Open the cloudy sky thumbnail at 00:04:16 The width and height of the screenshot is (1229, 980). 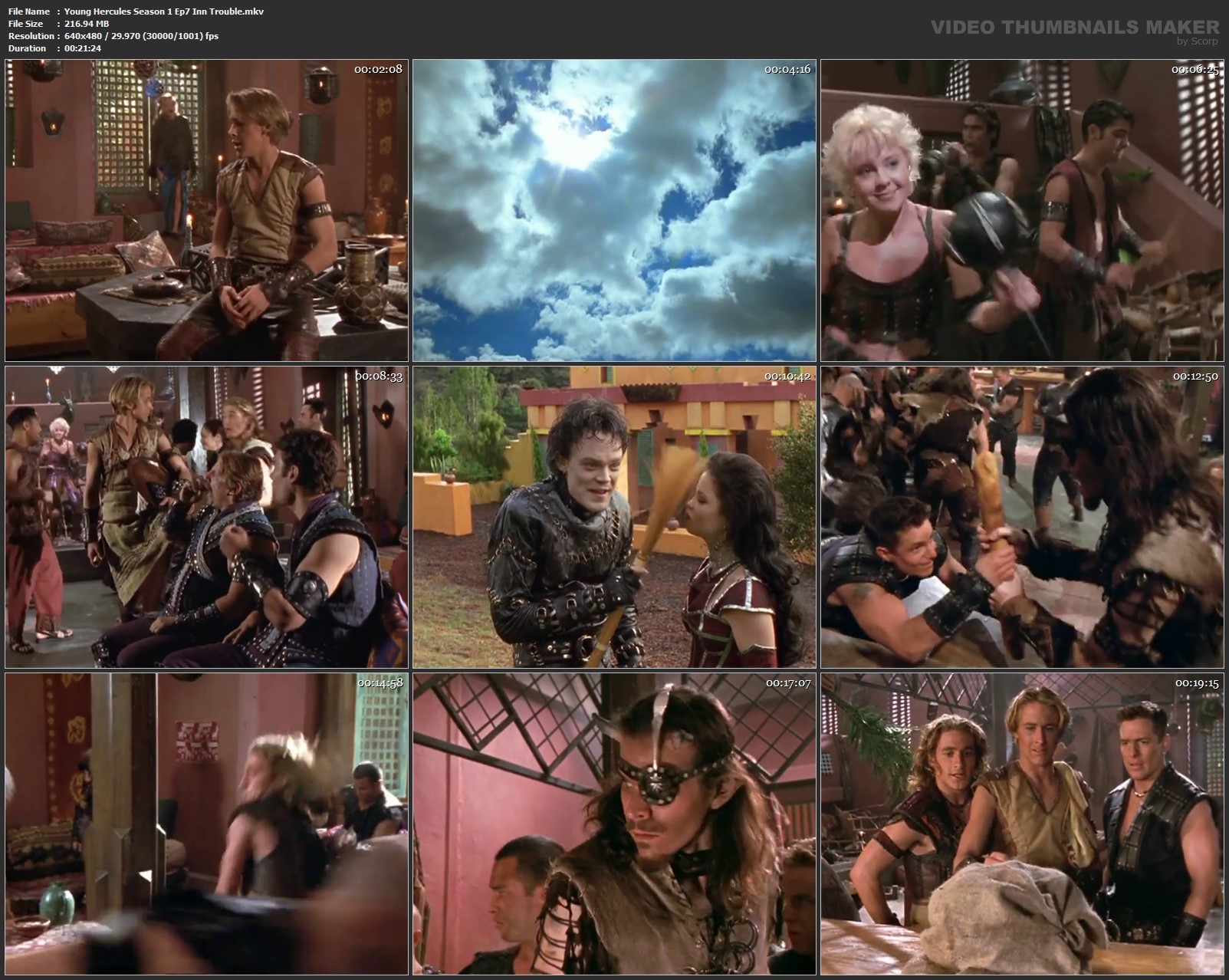pos(615,210)
